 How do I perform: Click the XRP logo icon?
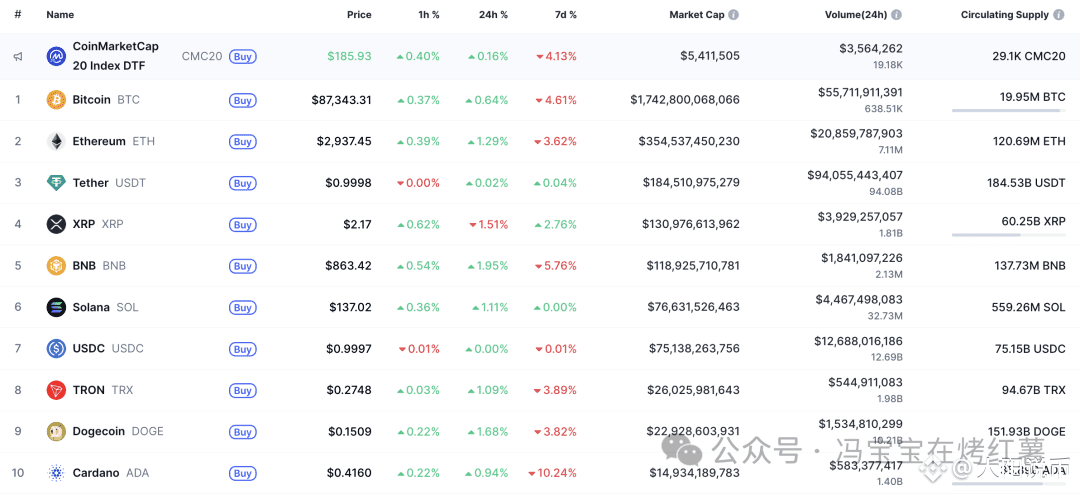(56, 224)
